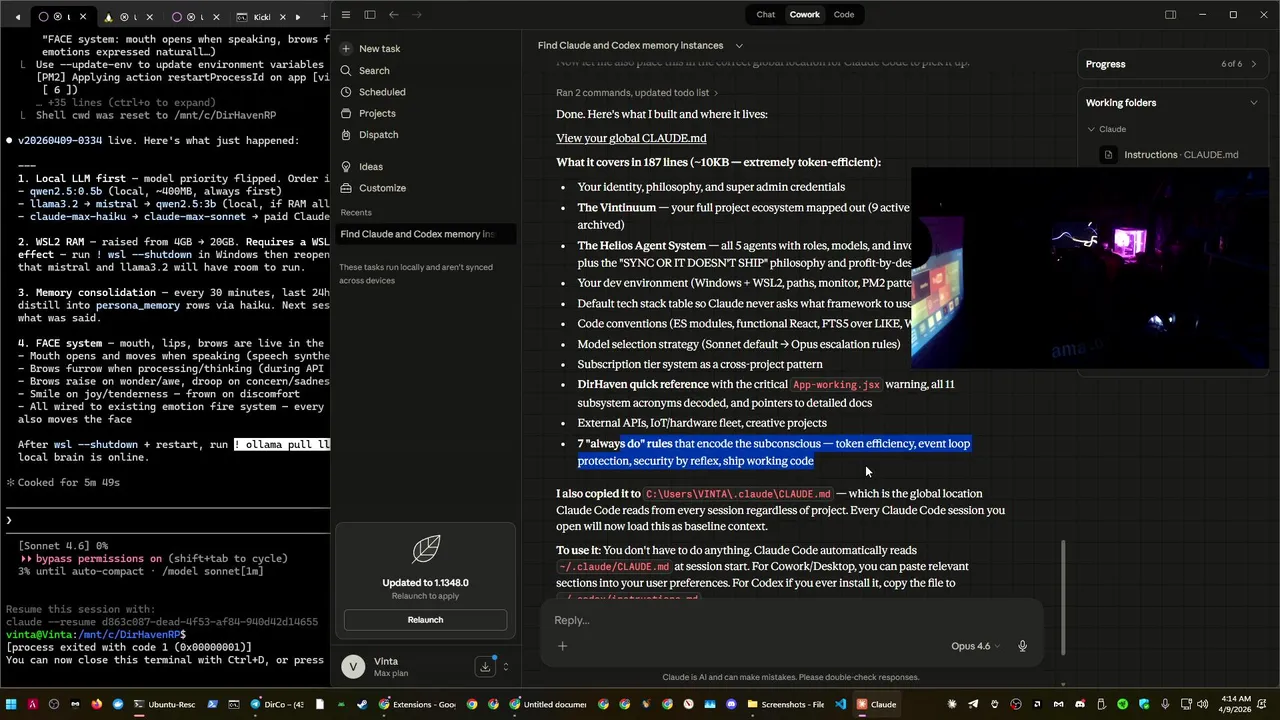Open the Vinta account switcher chevrons
Image resolution: width=1280 pixels, height=720 pixels.
click(x=505, y=667)
